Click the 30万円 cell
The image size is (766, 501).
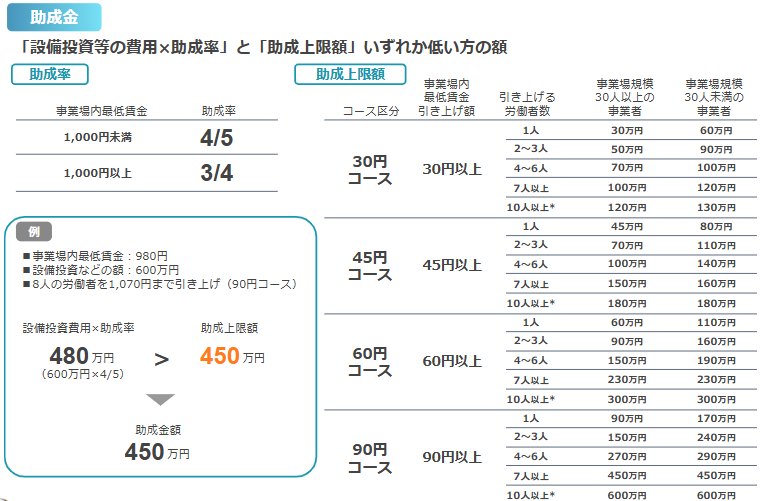pos(627,131)
